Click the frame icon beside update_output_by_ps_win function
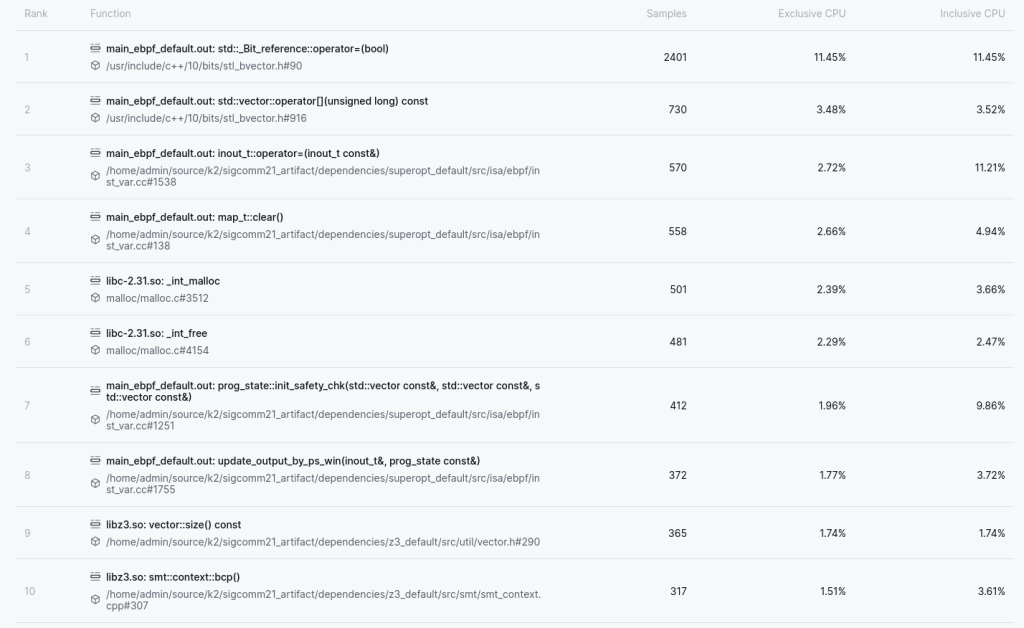The image size is (1024, 628). click(96, 461)
